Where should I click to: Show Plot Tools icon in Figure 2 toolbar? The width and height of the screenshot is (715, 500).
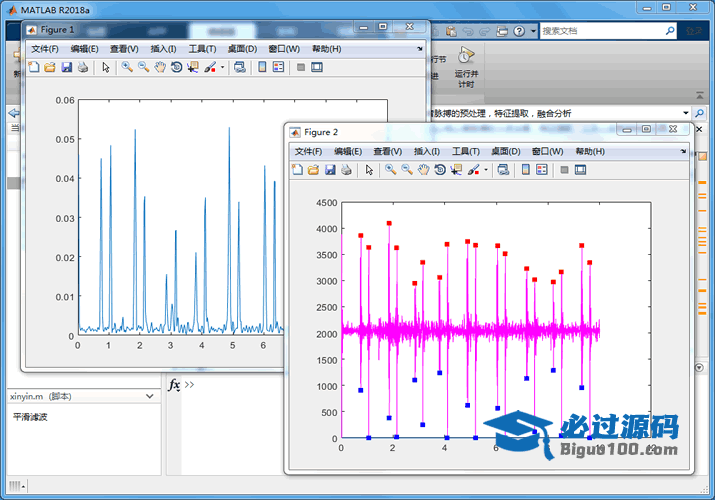tap(580, 170)
